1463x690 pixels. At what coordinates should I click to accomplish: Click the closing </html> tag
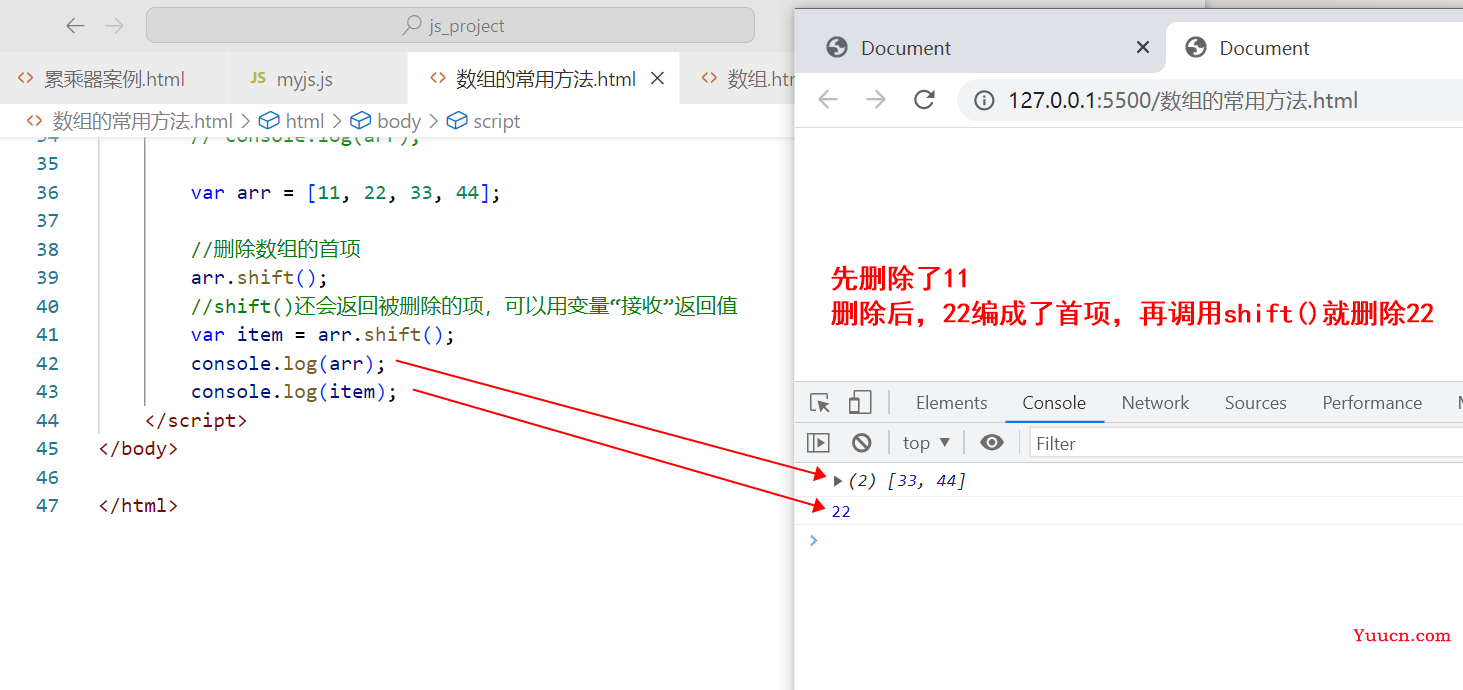tap(138, 506)
